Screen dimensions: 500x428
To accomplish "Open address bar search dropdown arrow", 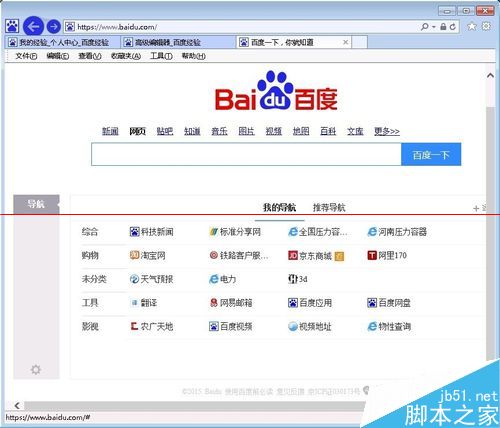I will pyautogui.click(x=434, y=27).
